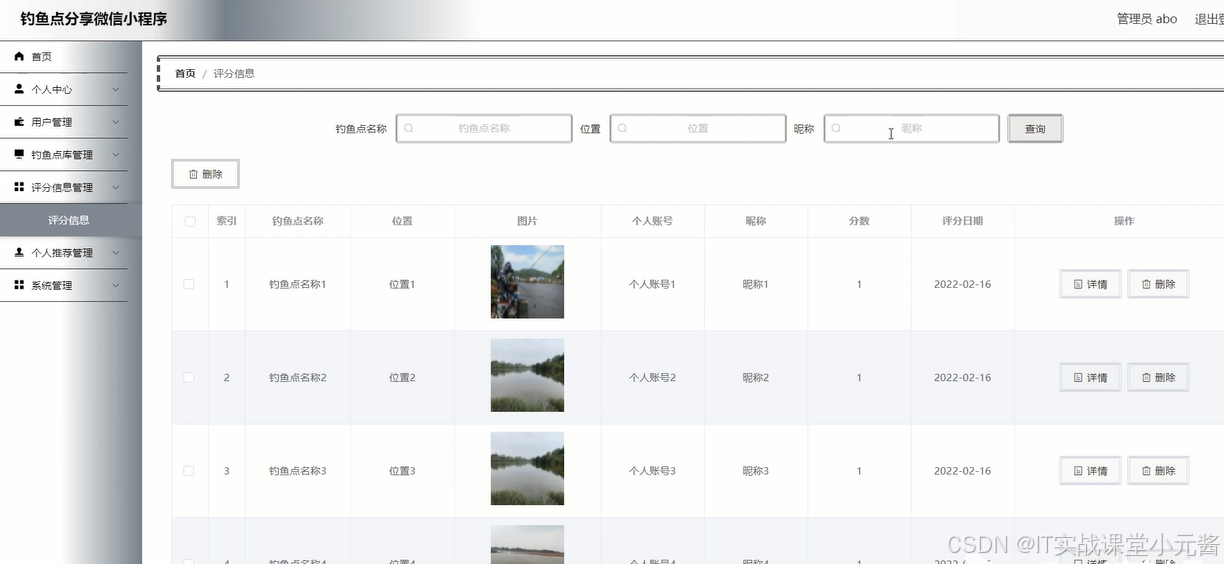Screen dimensions: 1224x564
Task: Click cell 钓鱼点名称2
Action: point(297,378)
